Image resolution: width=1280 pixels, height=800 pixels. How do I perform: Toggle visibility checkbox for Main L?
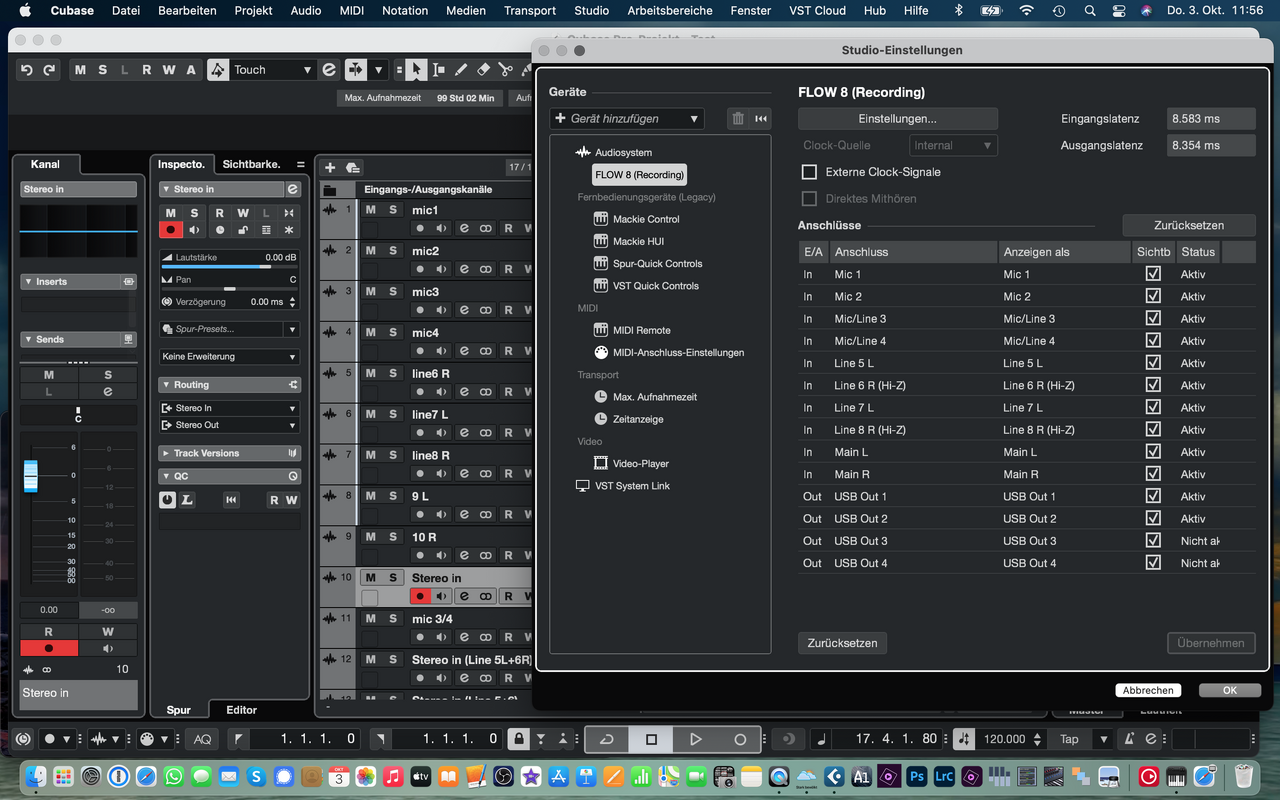coord(1153,452)
